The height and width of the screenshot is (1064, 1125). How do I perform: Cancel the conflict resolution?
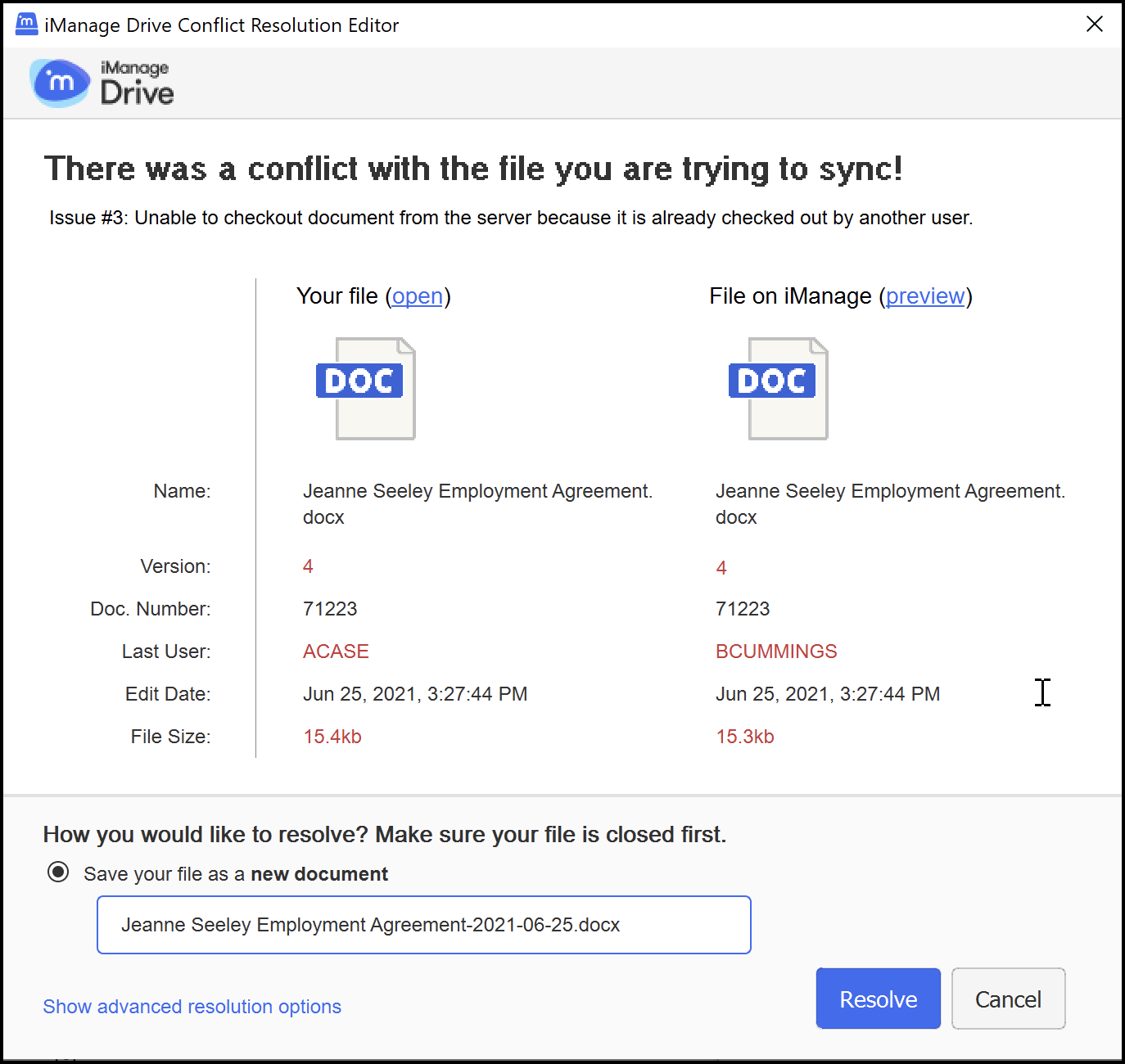[1007, 999]
